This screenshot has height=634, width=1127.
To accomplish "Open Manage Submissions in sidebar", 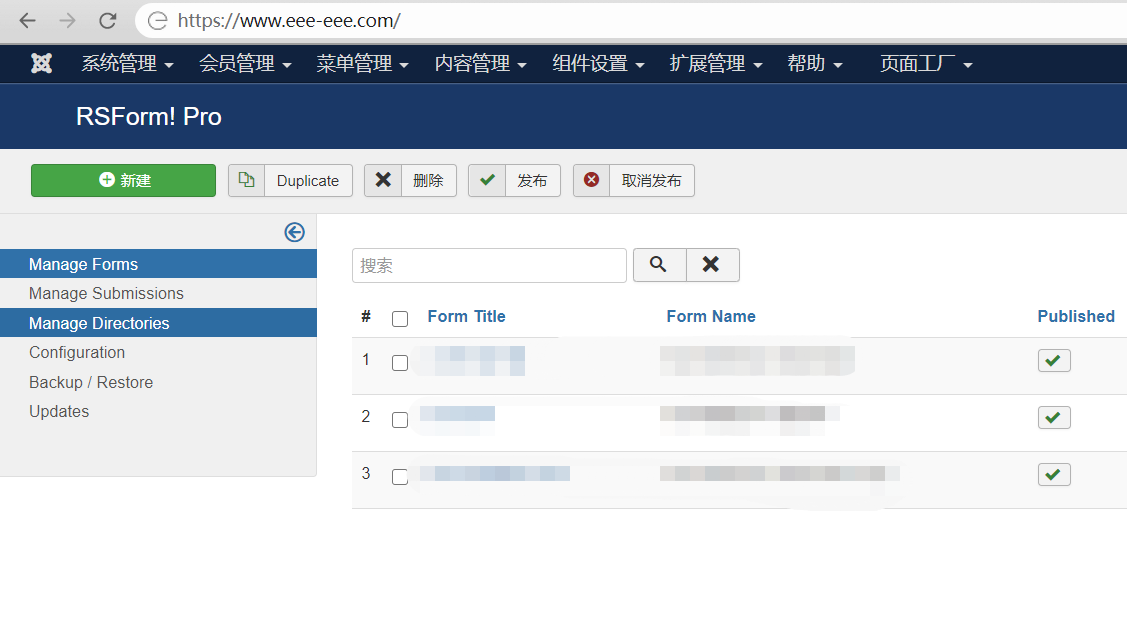I will [x=106, y=293].
